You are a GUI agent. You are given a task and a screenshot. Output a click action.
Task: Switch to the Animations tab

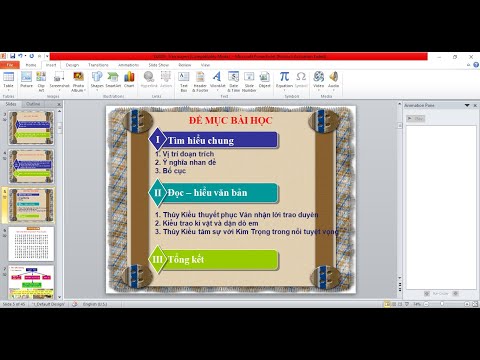pyautogui.click(x=128, y=65)
